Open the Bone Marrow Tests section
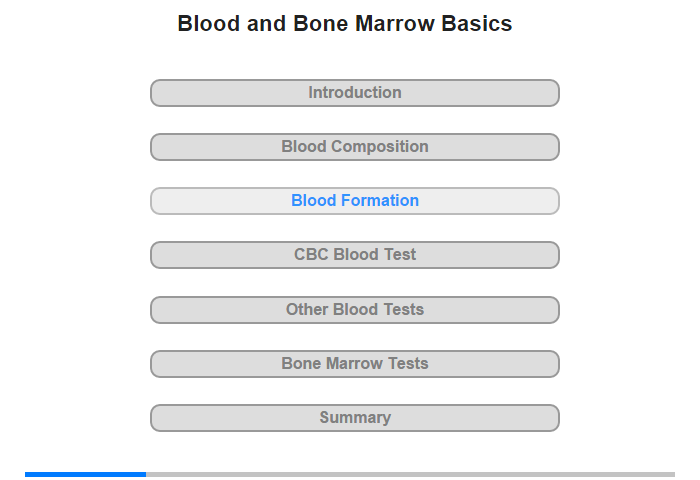Screen dimensions: 700x480 (x=355, y=364)
